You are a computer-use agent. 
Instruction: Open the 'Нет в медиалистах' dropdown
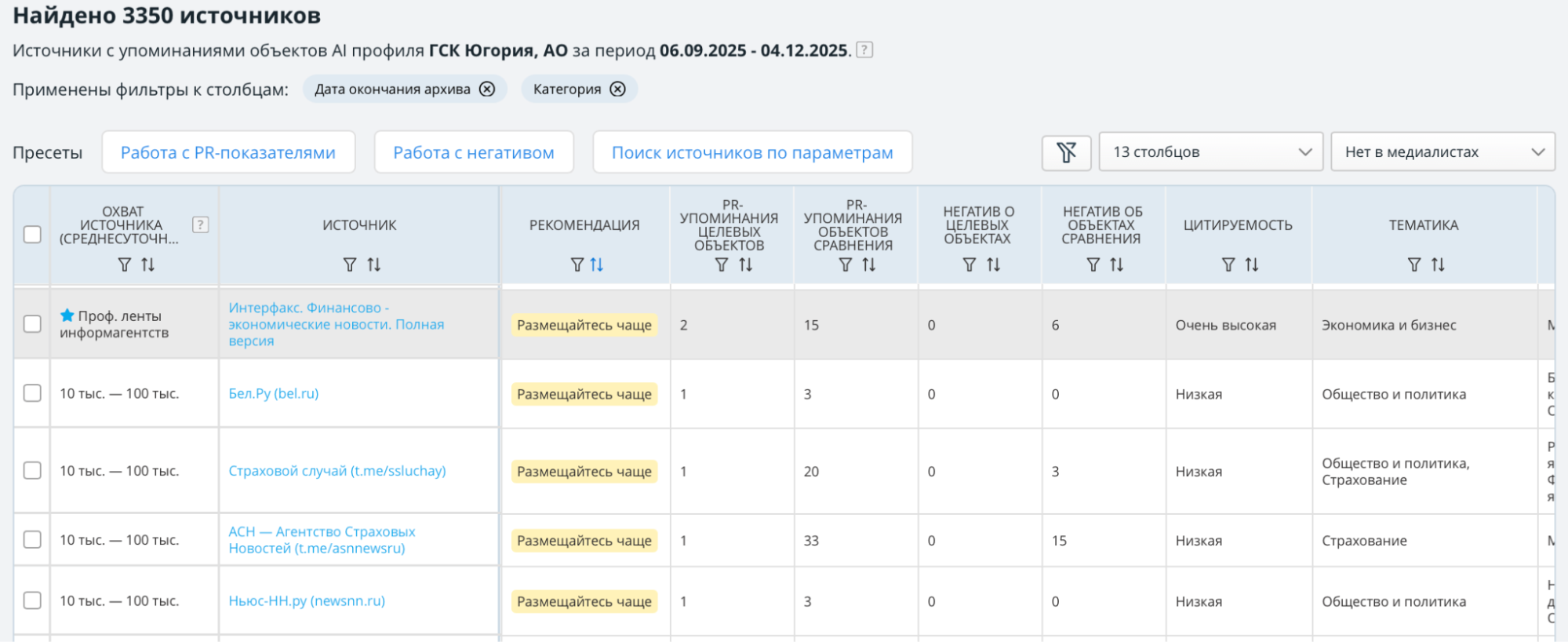tap(1442, 152)
